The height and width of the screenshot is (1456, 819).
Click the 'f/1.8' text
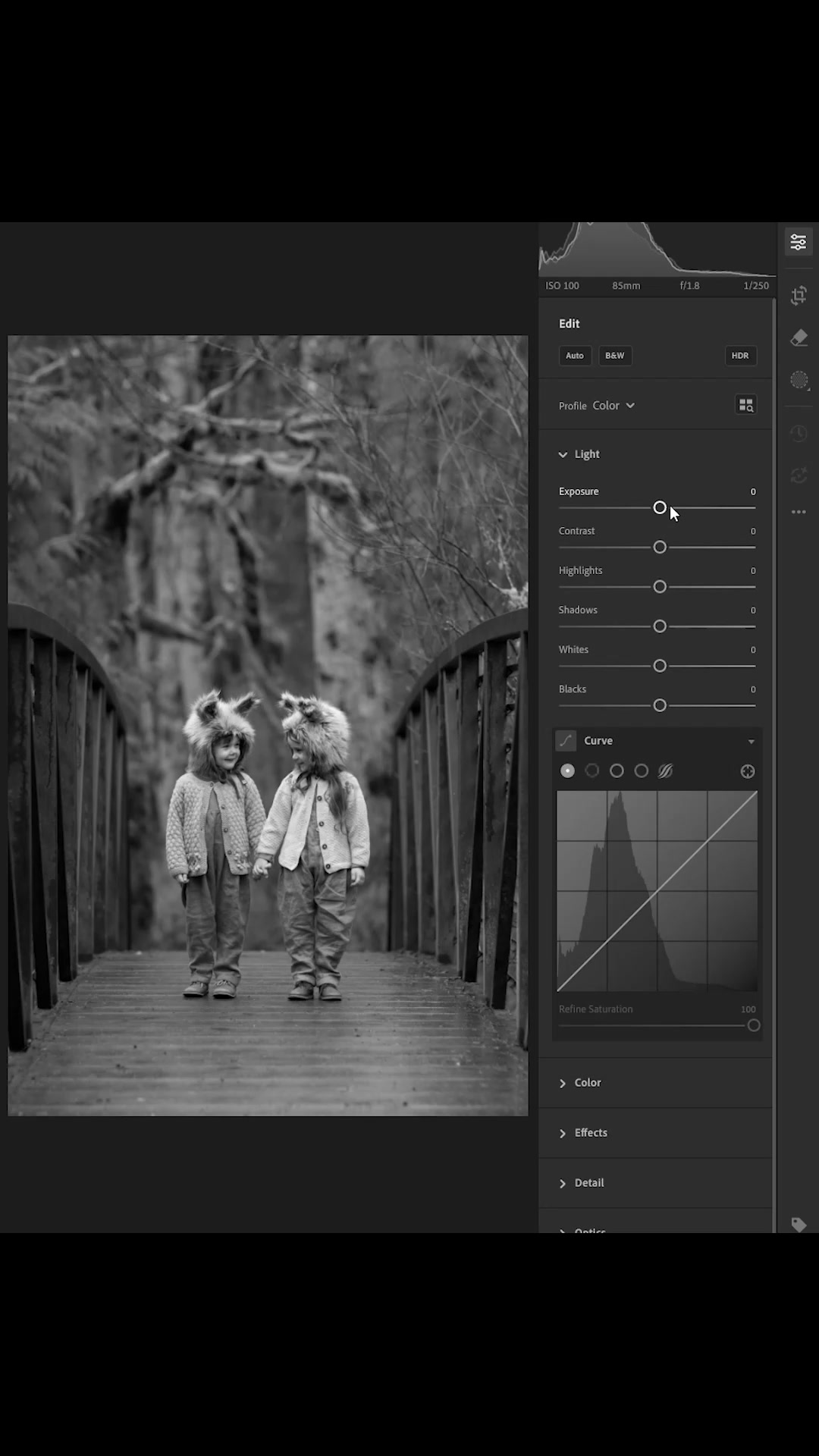click(689, 286)
